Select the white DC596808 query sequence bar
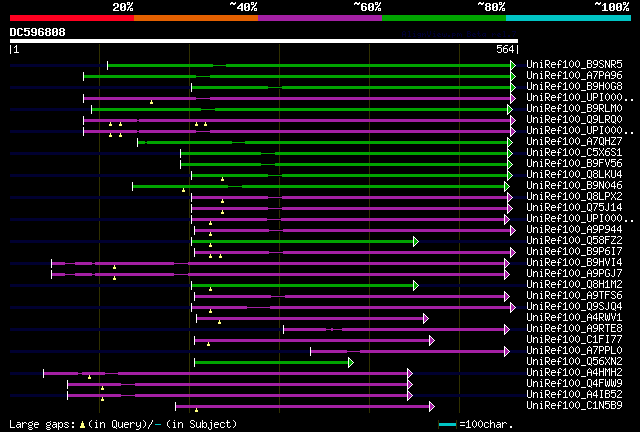640x432 pixels. tap(264, 41)
